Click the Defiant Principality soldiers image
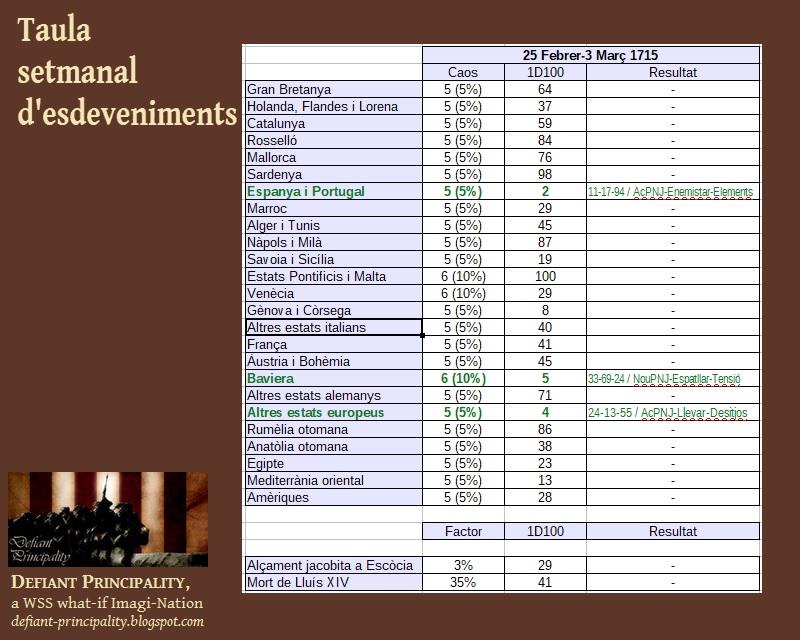The image size is (800, 640). pyautogui.click(x=108, y=519)
